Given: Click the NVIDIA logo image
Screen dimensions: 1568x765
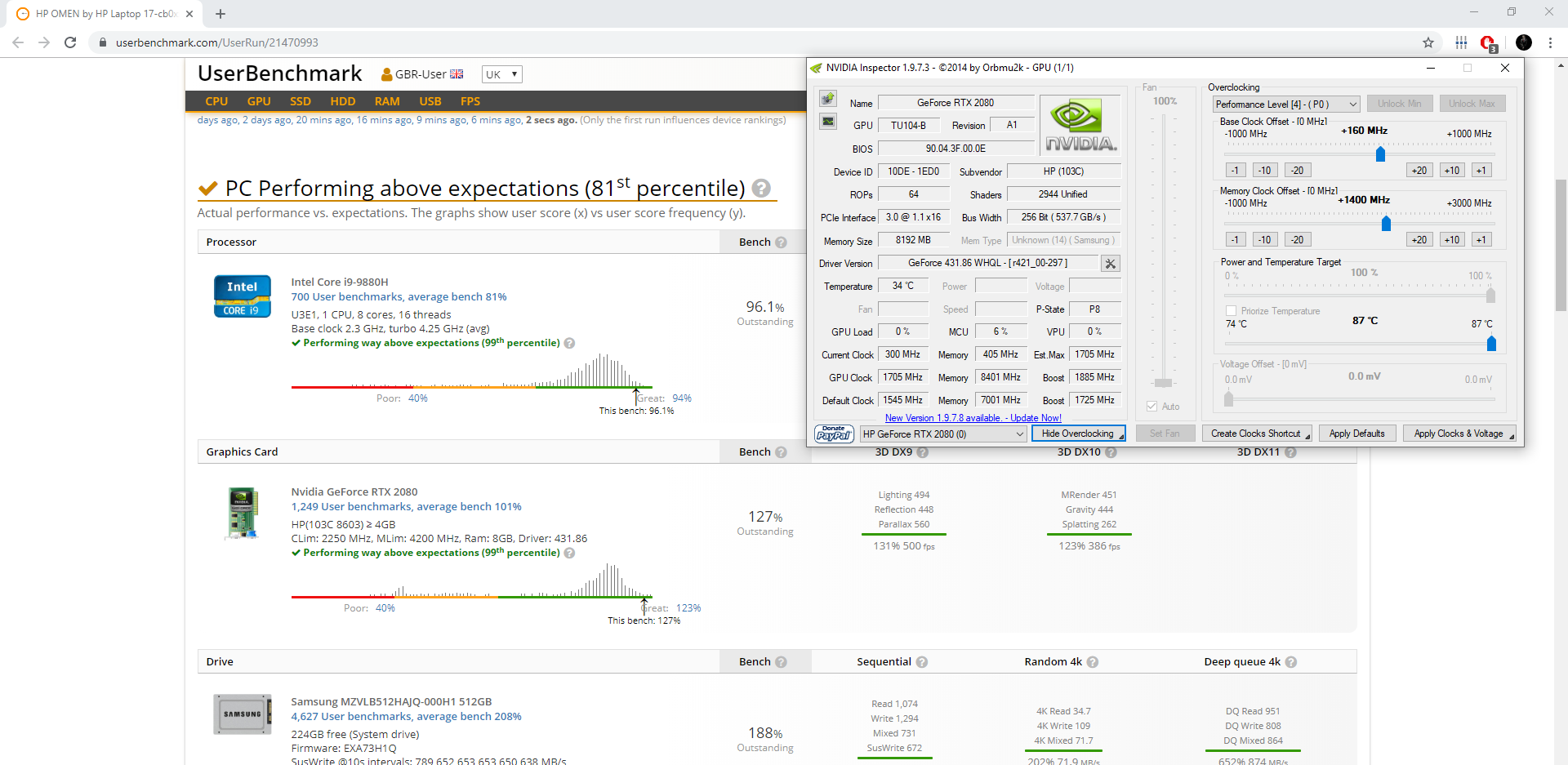Looking at the screenshot, I should [1080, 125].
